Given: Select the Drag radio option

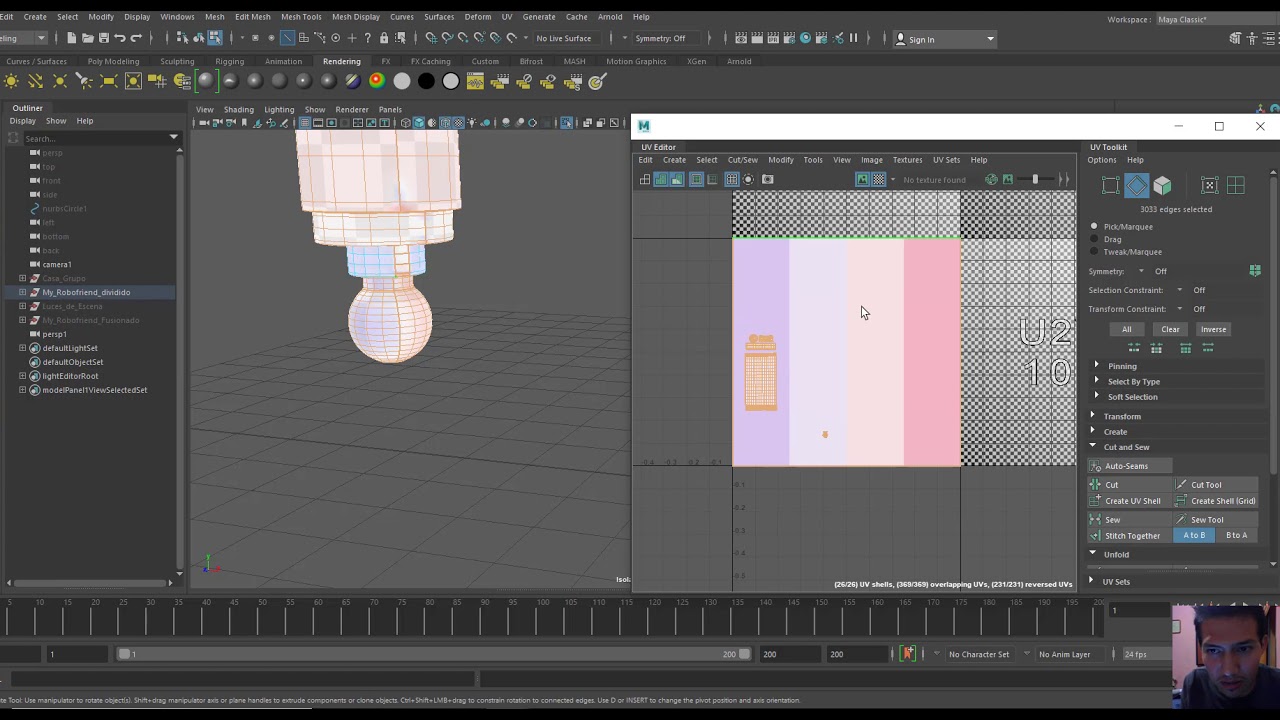Looking at the screenshot, I should pos(1094,240).
